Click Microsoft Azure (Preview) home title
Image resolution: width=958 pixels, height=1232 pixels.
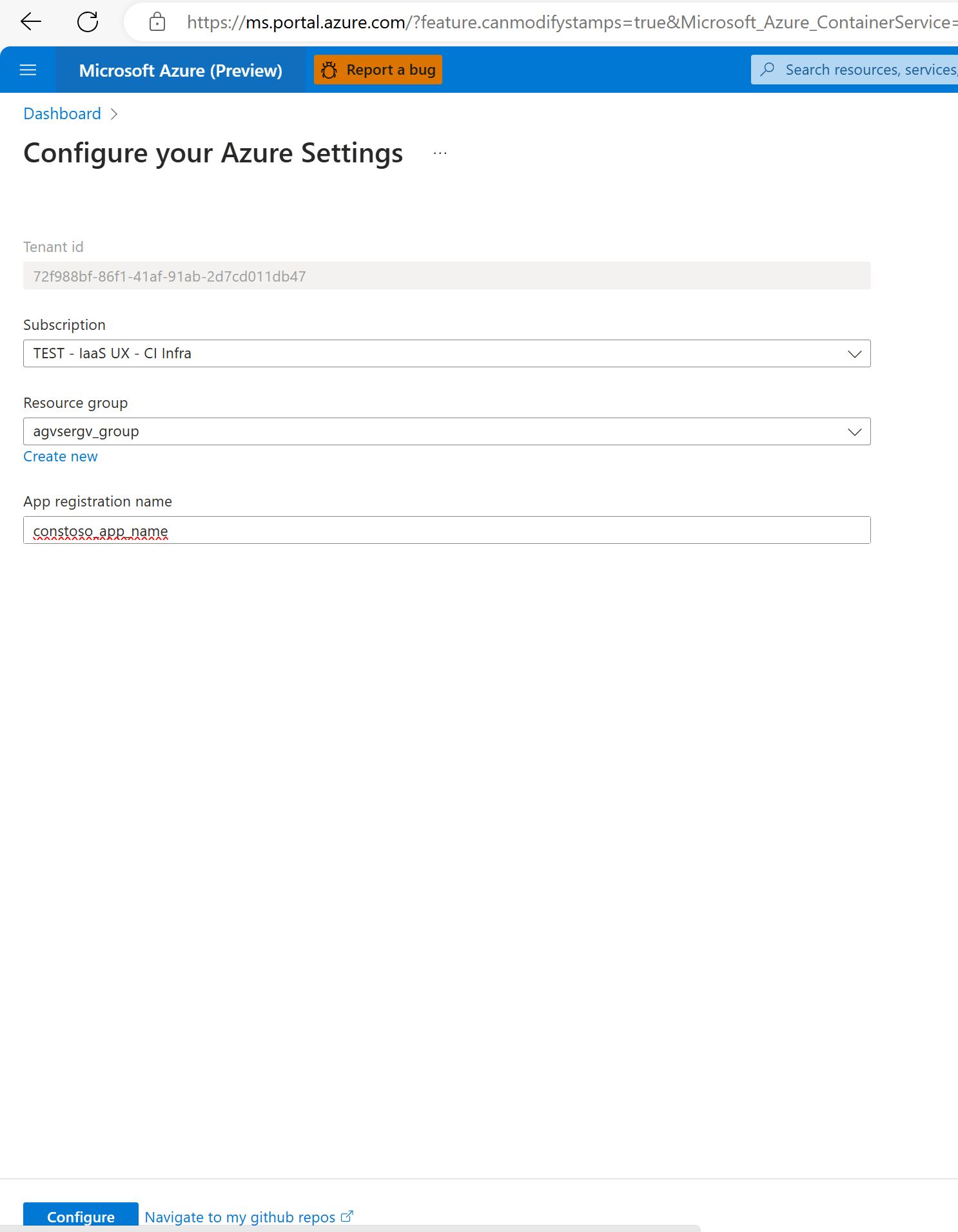(x=181, y=70)
